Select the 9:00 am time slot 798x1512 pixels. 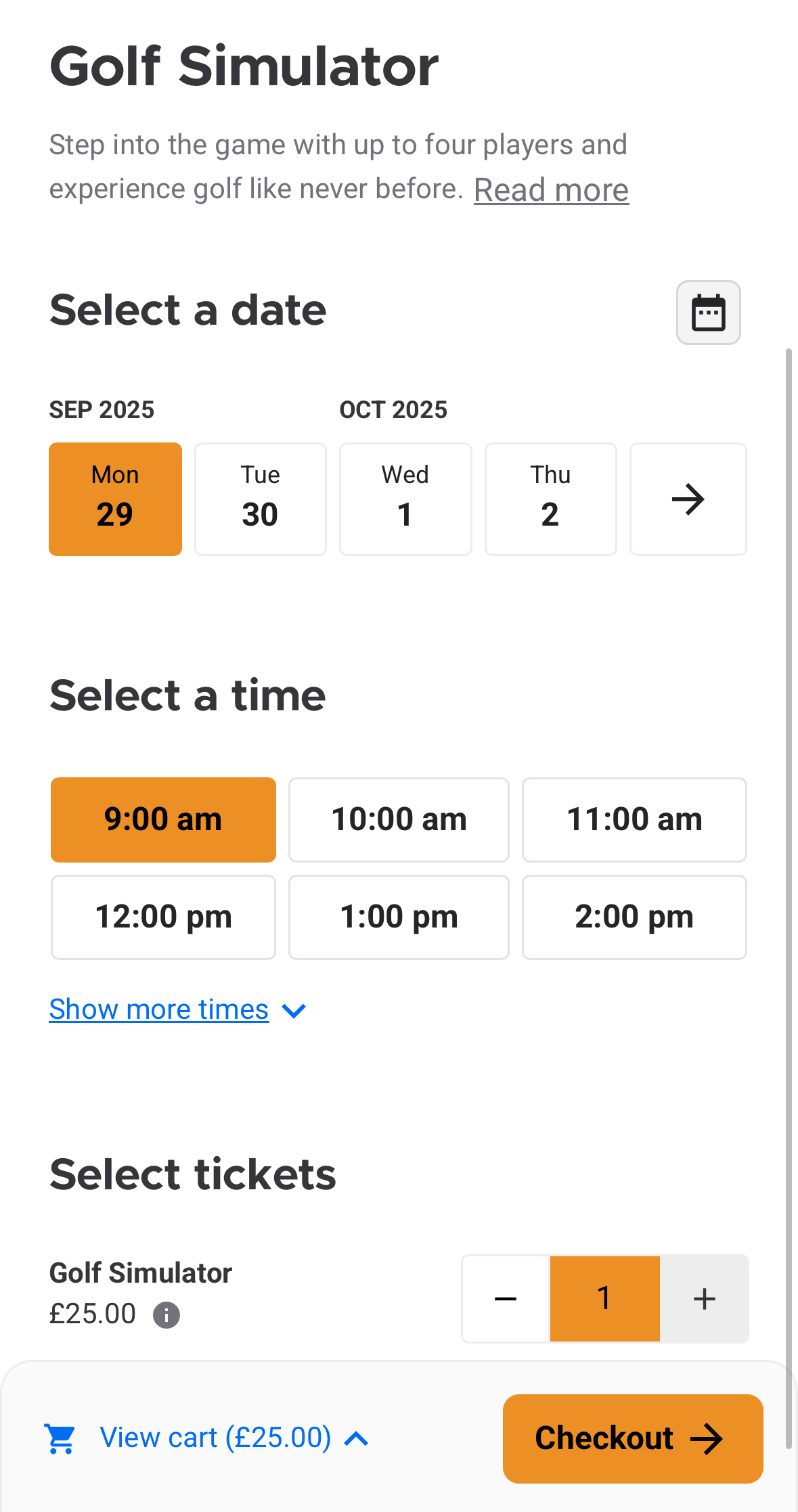[x=163, y=819]
